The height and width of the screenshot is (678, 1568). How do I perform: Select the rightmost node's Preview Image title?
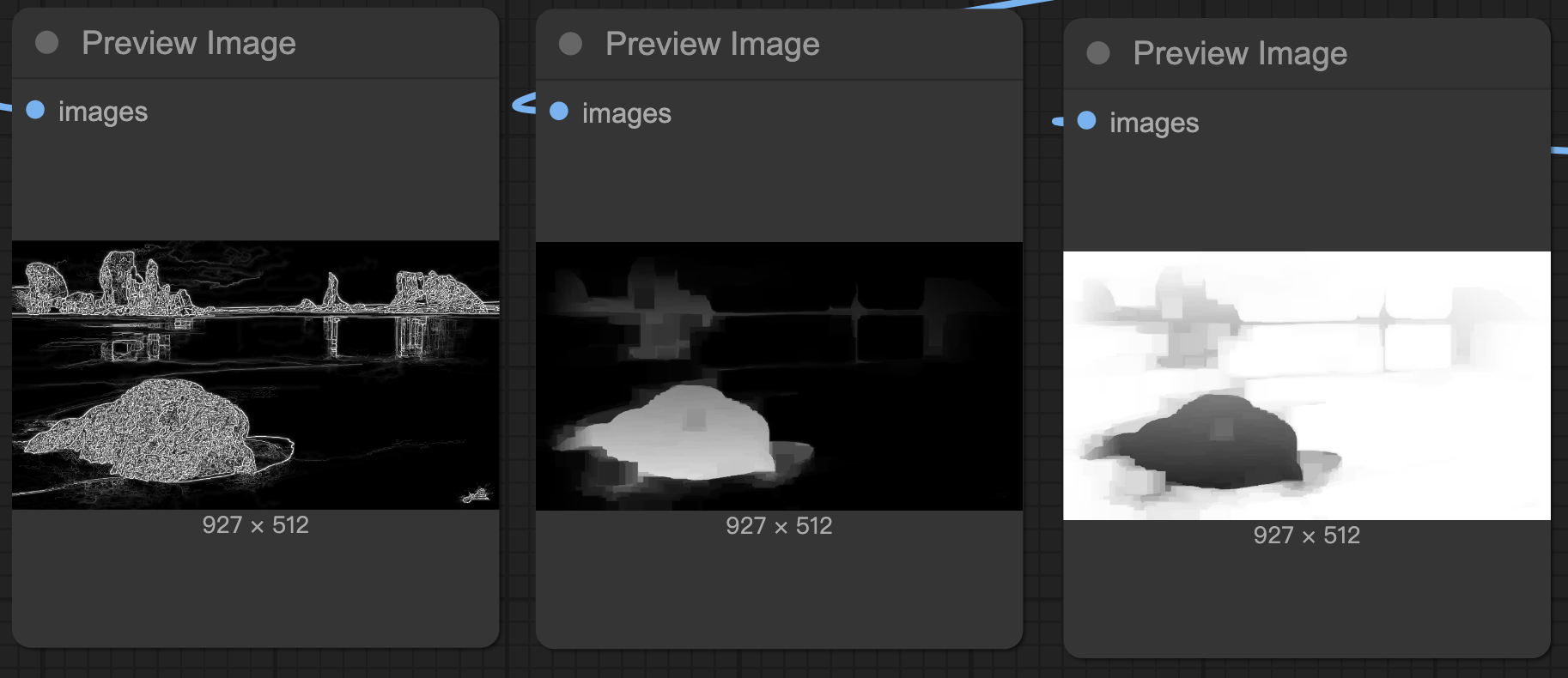[1239, 53]
